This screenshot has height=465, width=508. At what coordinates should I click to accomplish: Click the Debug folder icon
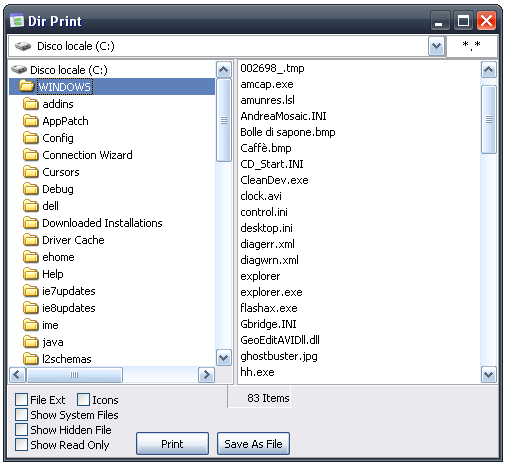(x=31, y=189)
